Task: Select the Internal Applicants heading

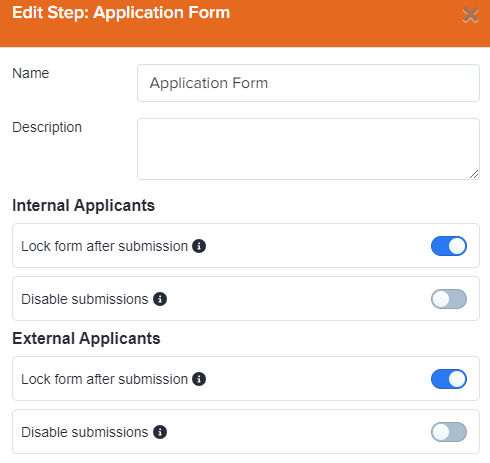Action: pyautogui.click(x=84, y=206)
